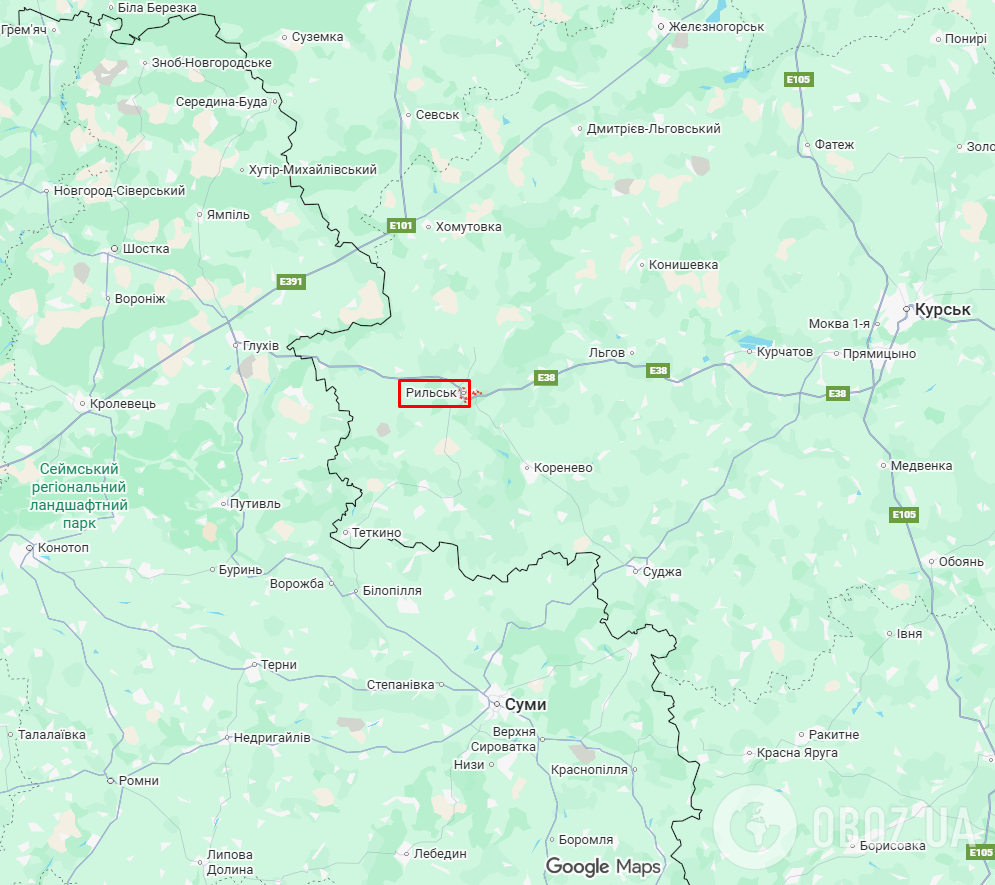Select the E105 shield below Медвенка
Screen dimensions: 995x885
pos(904,515)
